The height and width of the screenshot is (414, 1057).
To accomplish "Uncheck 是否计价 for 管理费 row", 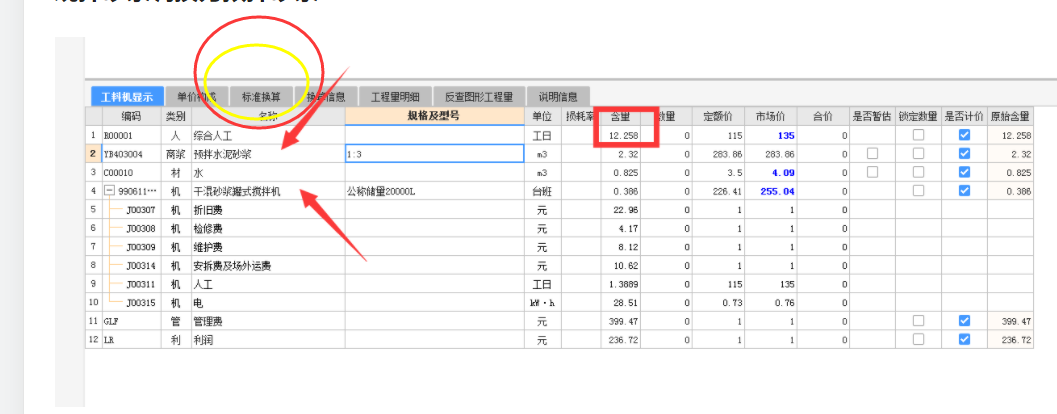I will pos(965,321).
